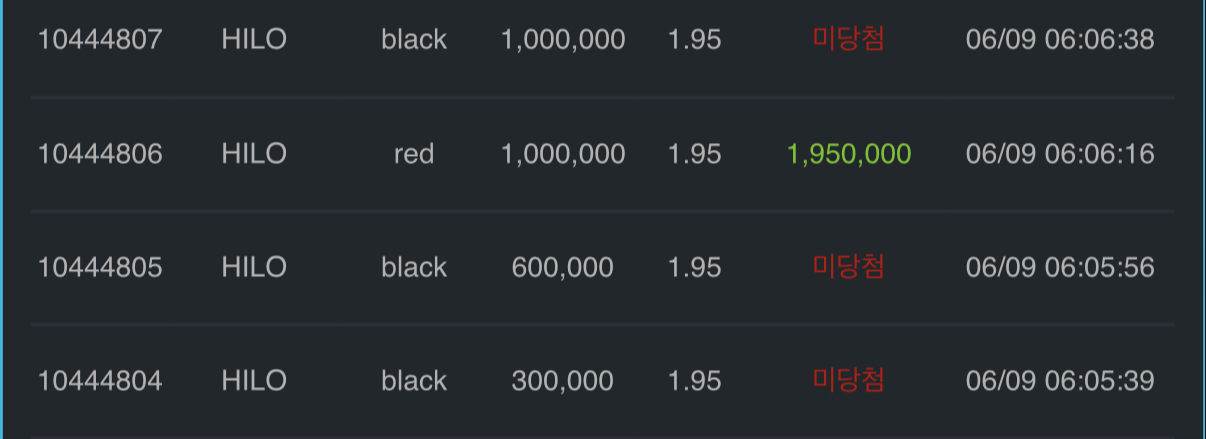Click the 1,950,000 winning amount

[x=849, y=154]
